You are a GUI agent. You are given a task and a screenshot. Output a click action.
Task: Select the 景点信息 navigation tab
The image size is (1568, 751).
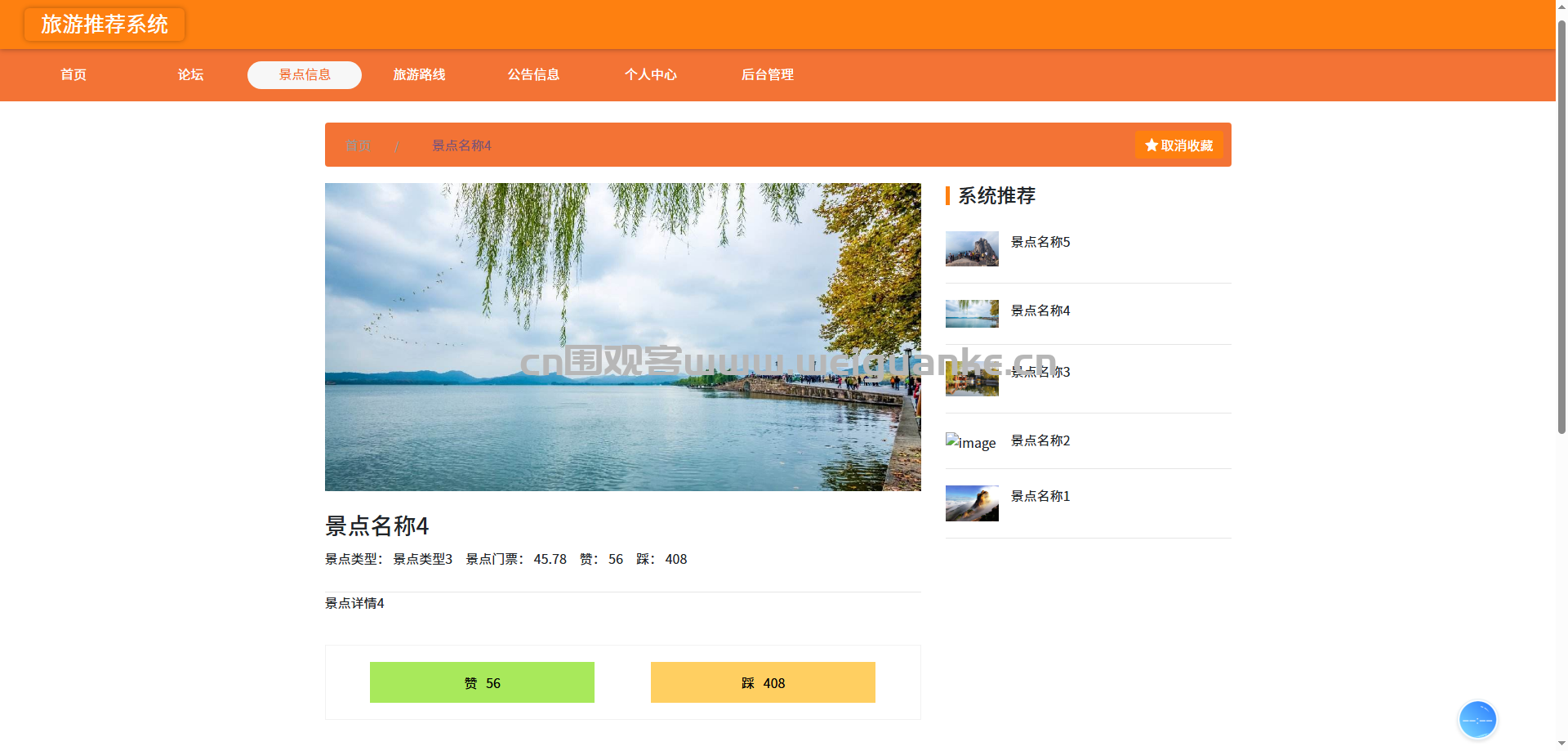click(305, 75)
